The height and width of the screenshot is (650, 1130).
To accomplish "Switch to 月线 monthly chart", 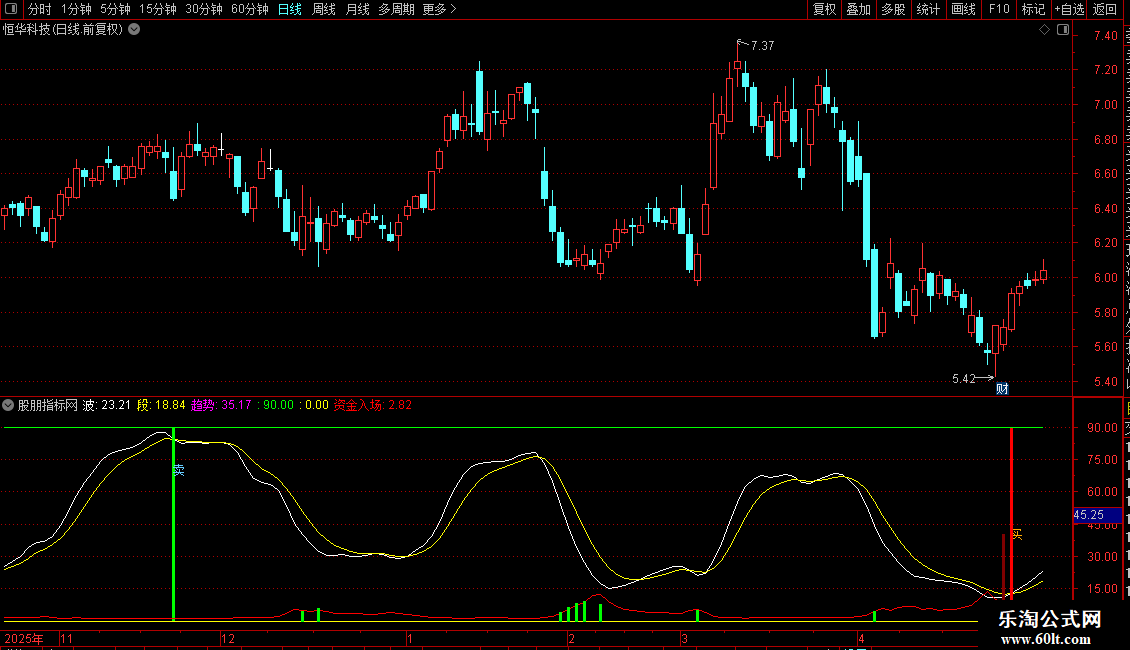I will 357,9.
